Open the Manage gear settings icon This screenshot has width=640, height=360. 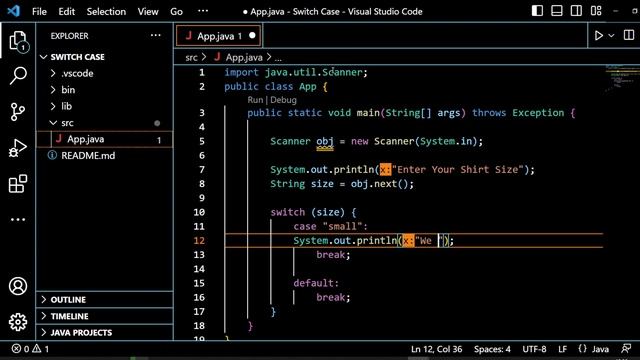18,322
